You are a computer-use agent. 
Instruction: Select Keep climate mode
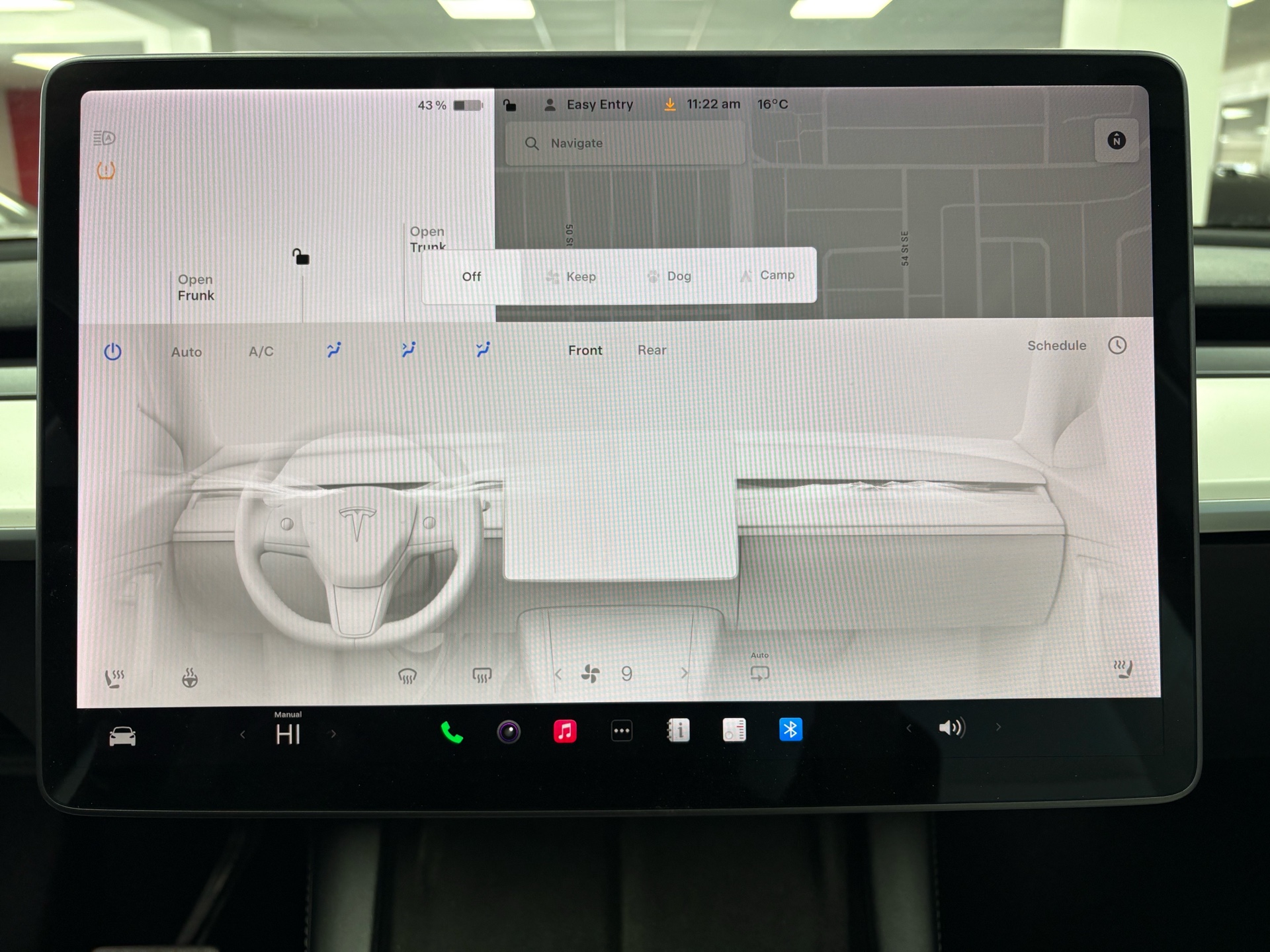(x=571, y=276)
